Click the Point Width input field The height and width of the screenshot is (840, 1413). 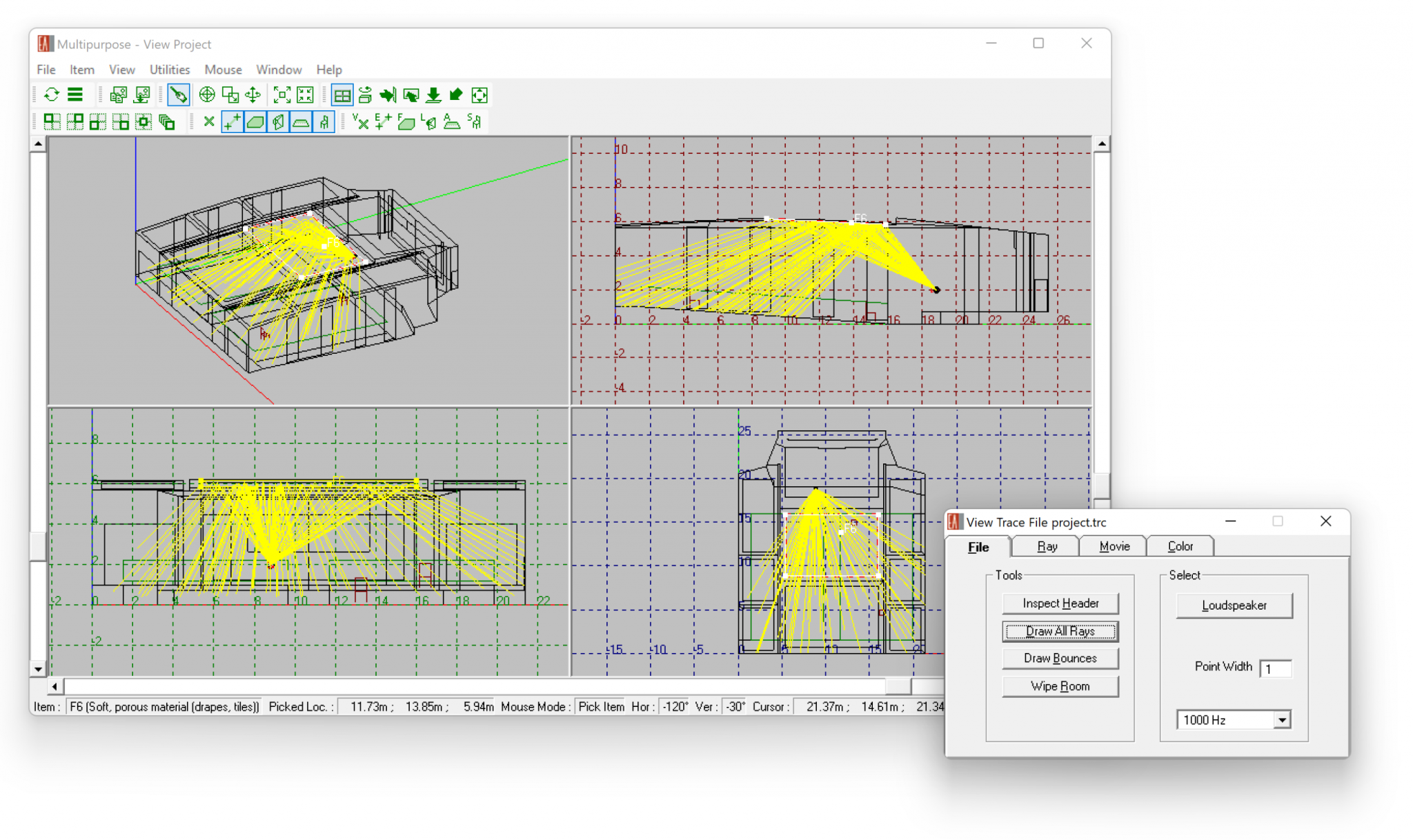coord(1275,668)
